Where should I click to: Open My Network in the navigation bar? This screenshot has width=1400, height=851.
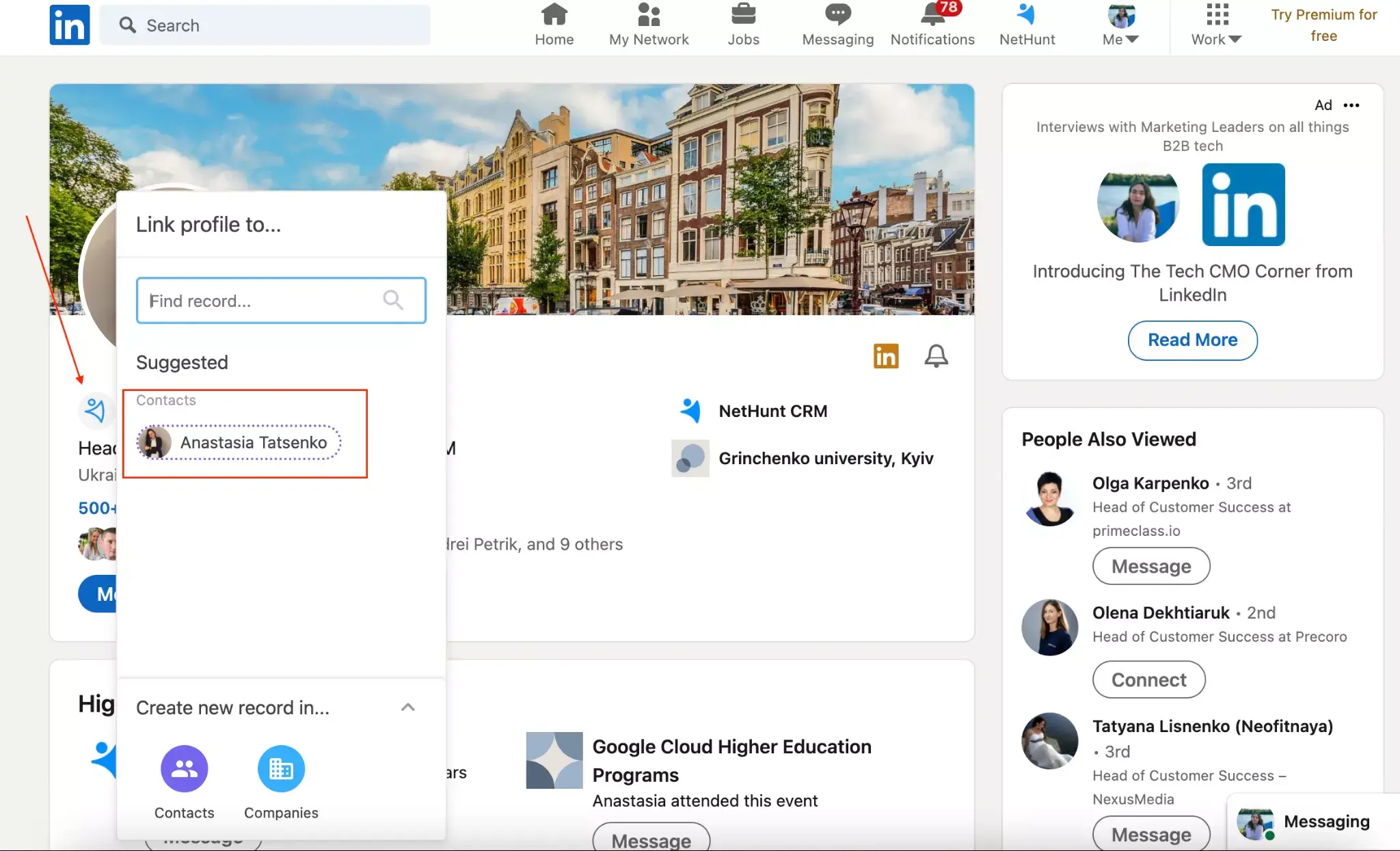[x=649, y=25]
